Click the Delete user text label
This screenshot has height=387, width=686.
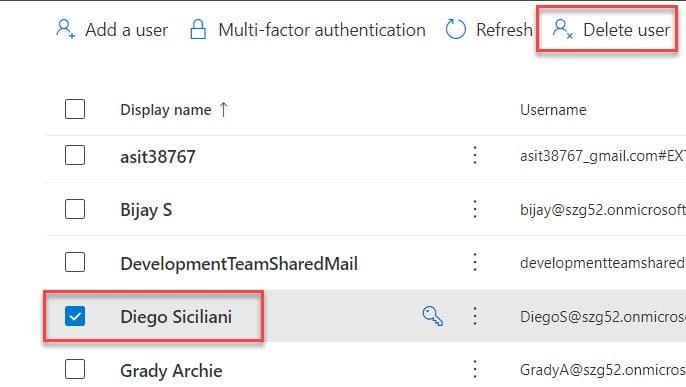click(626, 30)
